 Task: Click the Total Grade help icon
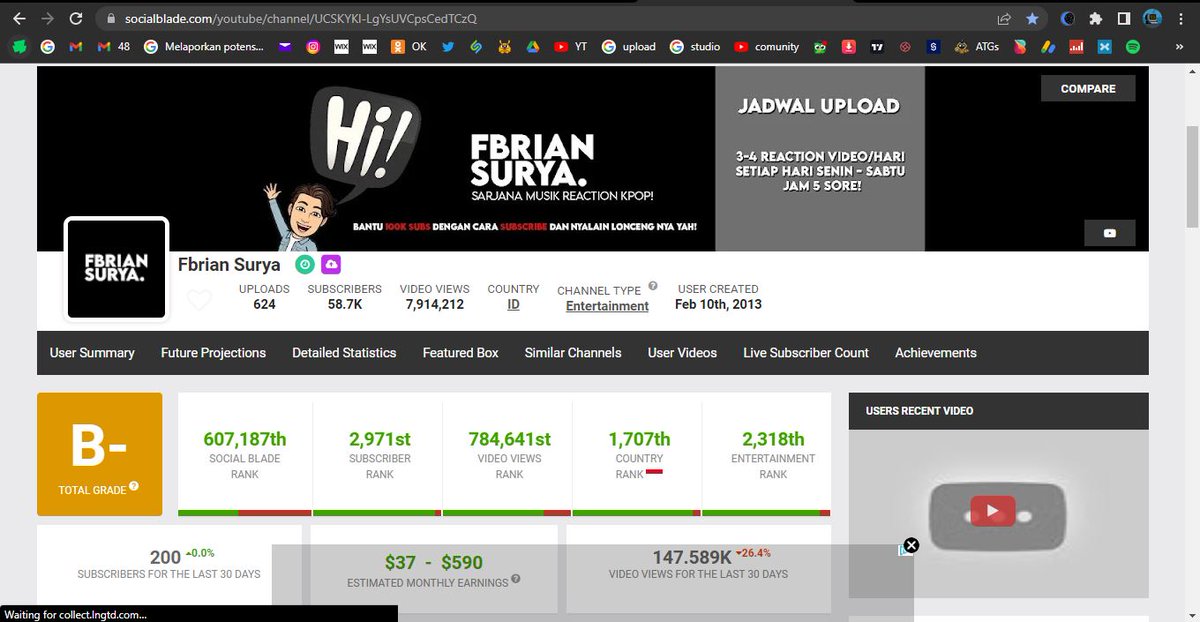(x=134, y=487)
